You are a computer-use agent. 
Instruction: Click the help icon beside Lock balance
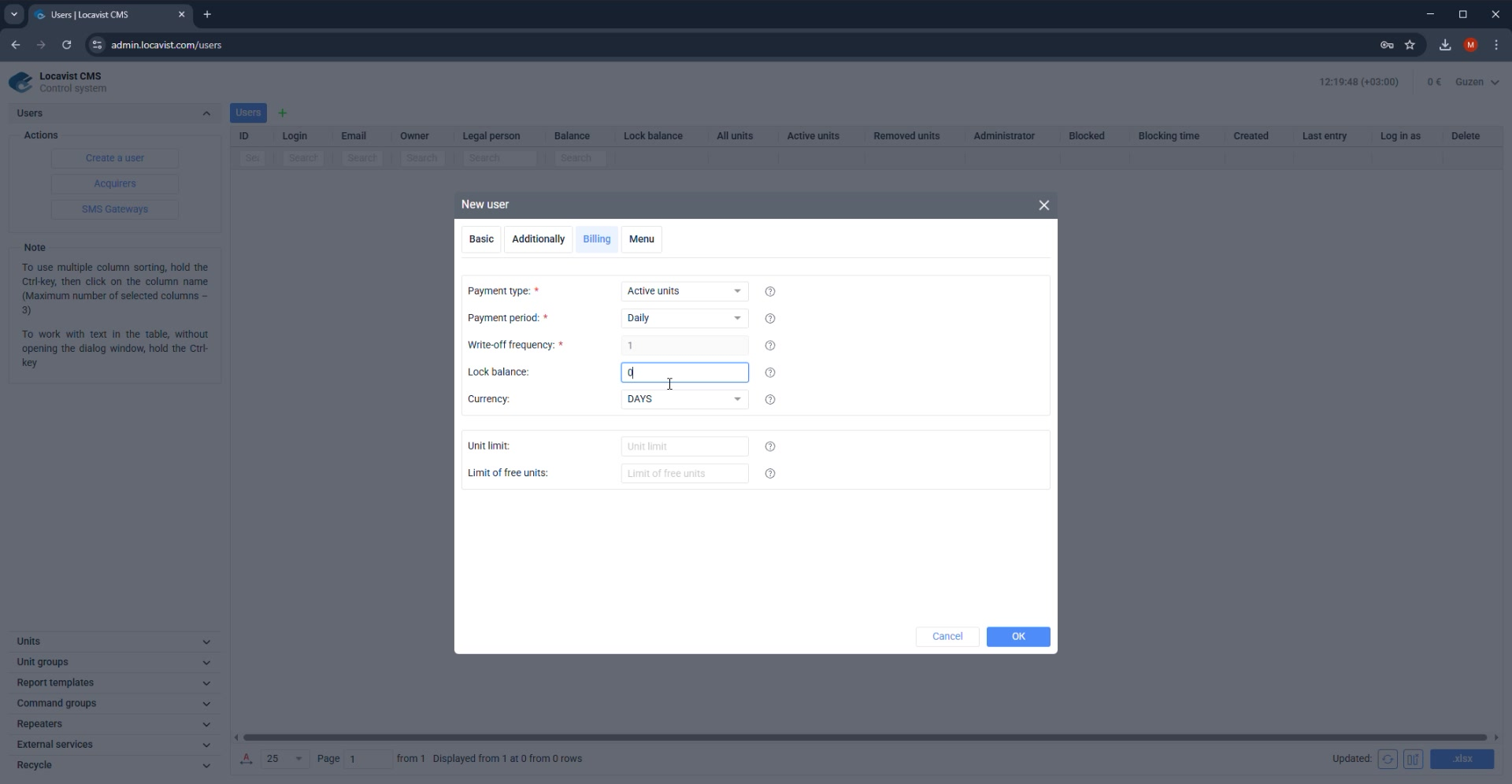[770, 372]
